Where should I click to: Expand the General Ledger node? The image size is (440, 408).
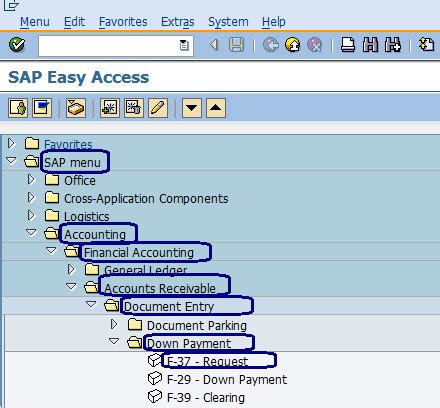[71, 269]
